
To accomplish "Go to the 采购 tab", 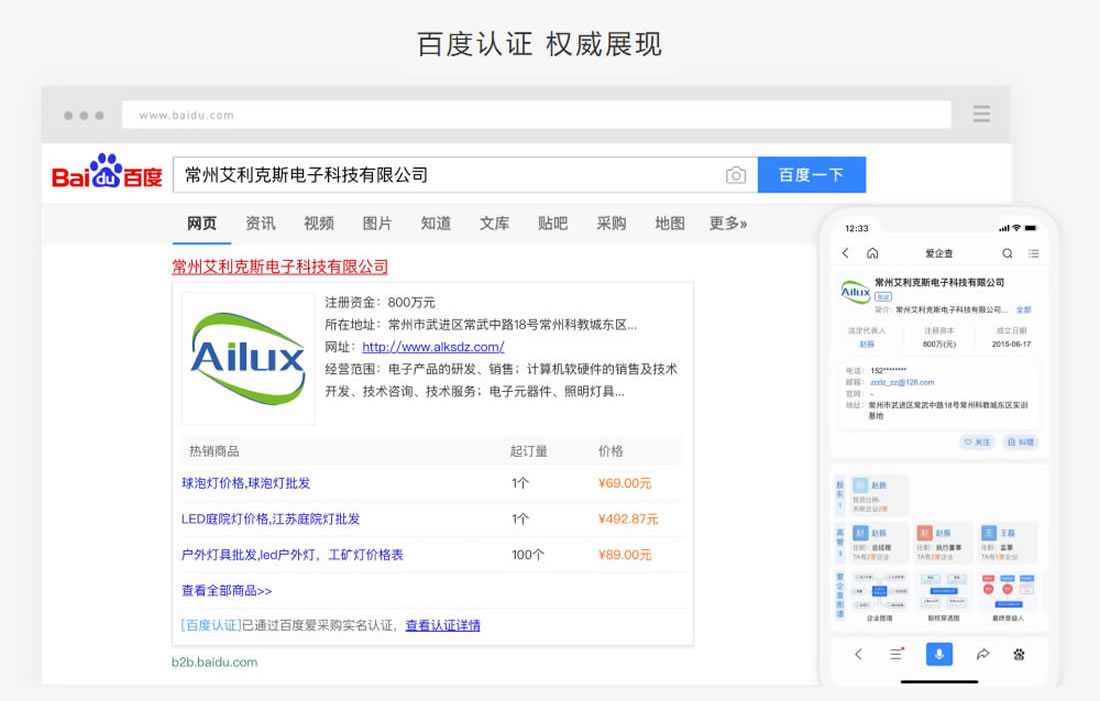I will (x=611, y=223).
